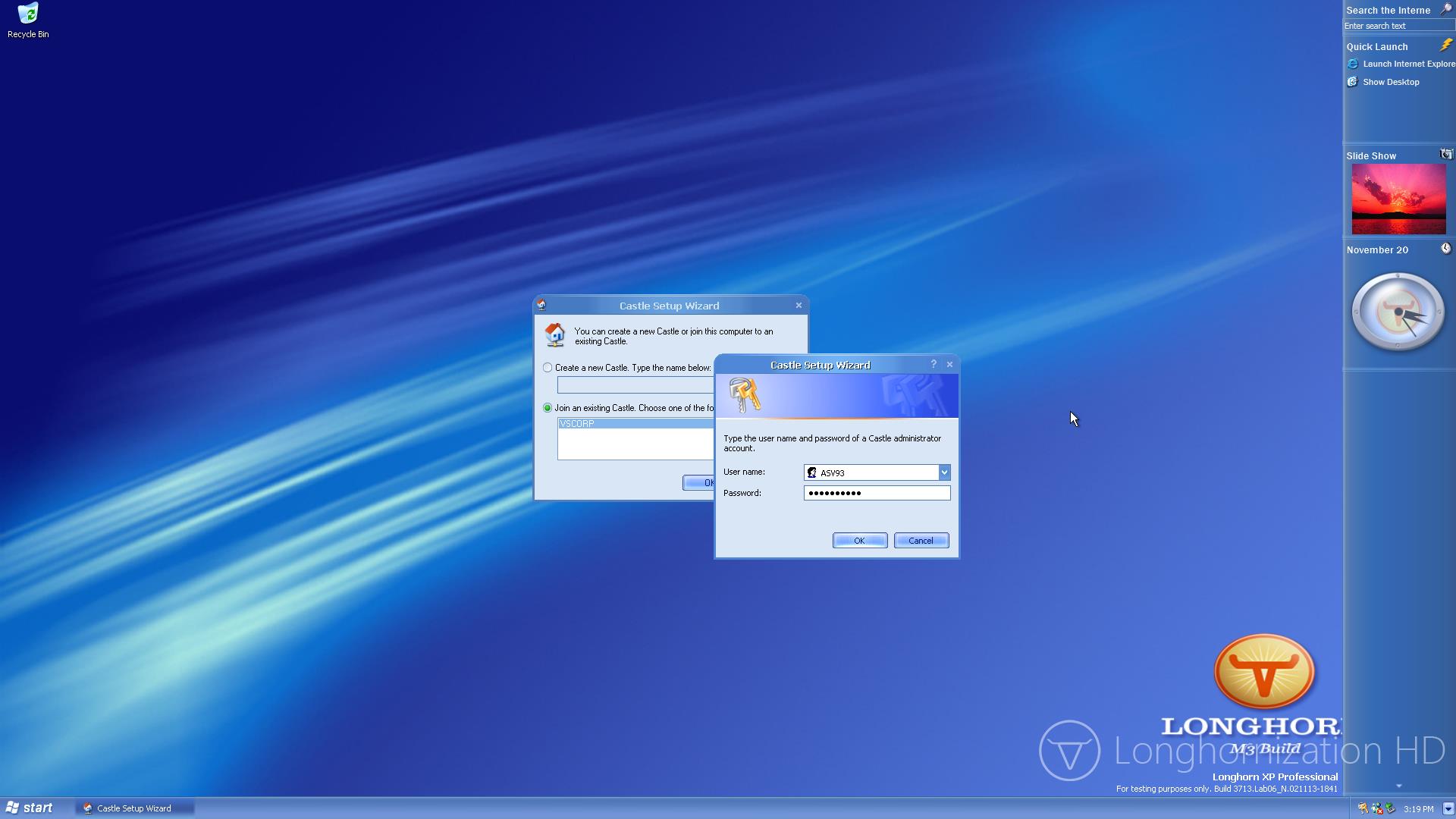Open the Start menu
Screen dimensions: 1456x819
point(29,808)
